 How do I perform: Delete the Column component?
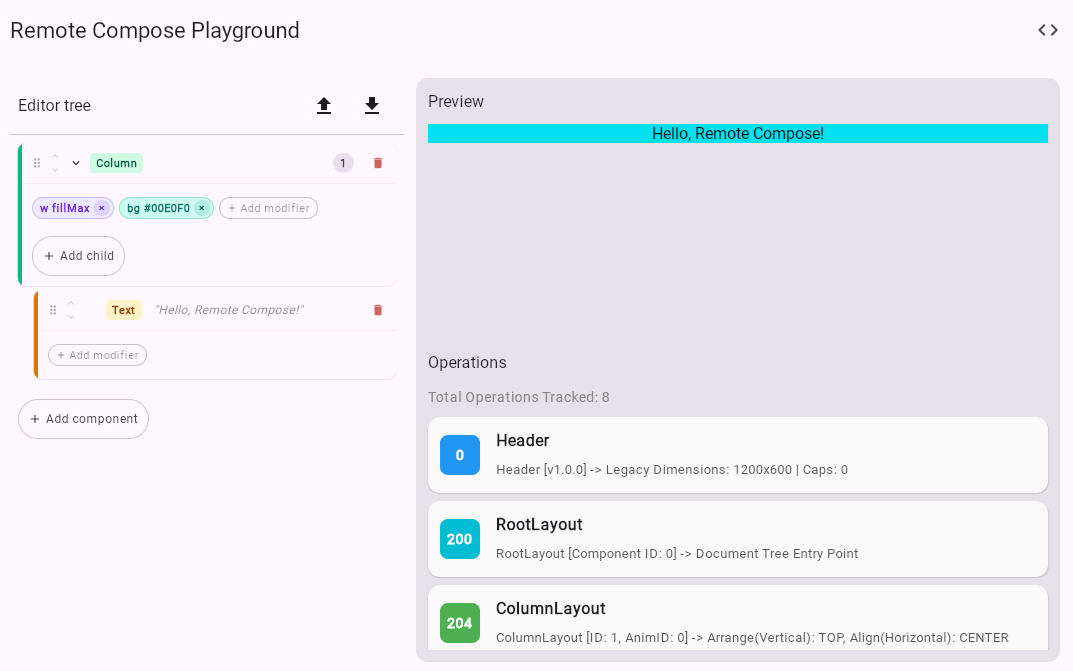[x=378, y=163]
